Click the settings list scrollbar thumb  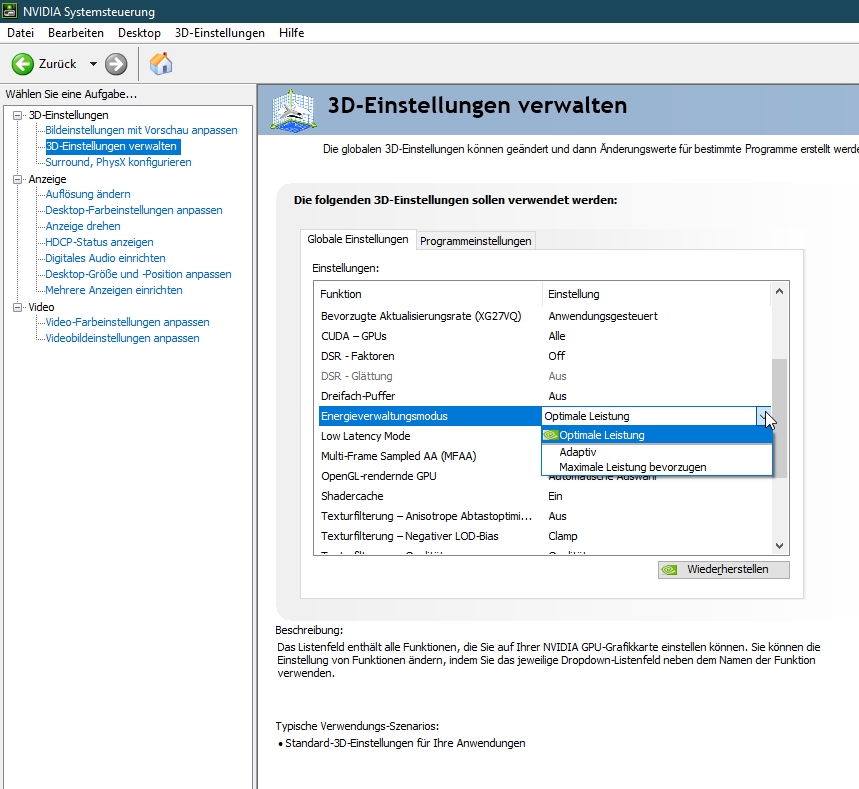[780, 418]
